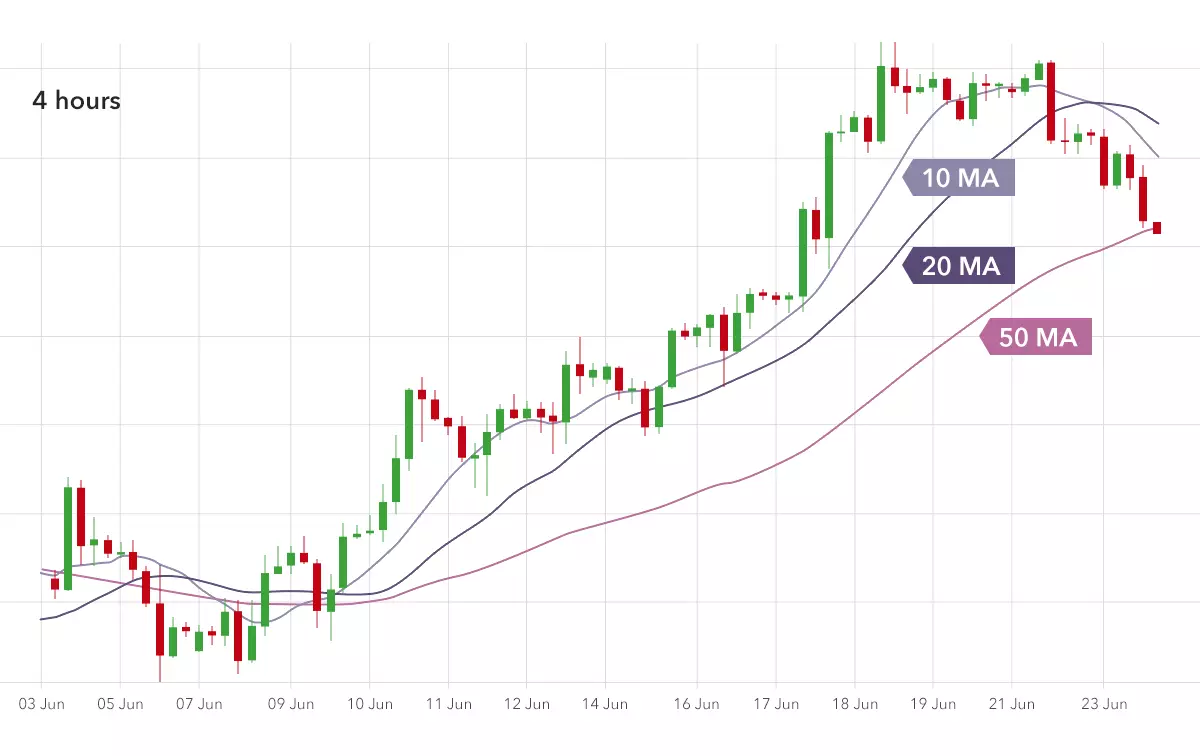Click the 10 MA label tag
The height and width of the screenshot is (756, 1200).
pyautogui.click(x=958, y=178)
